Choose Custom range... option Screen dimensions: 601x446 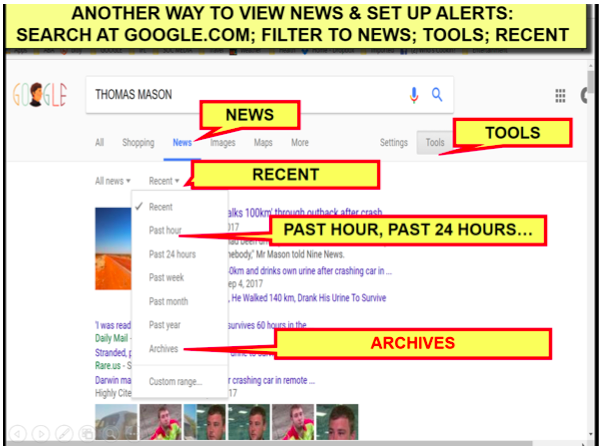pos(176,382)
